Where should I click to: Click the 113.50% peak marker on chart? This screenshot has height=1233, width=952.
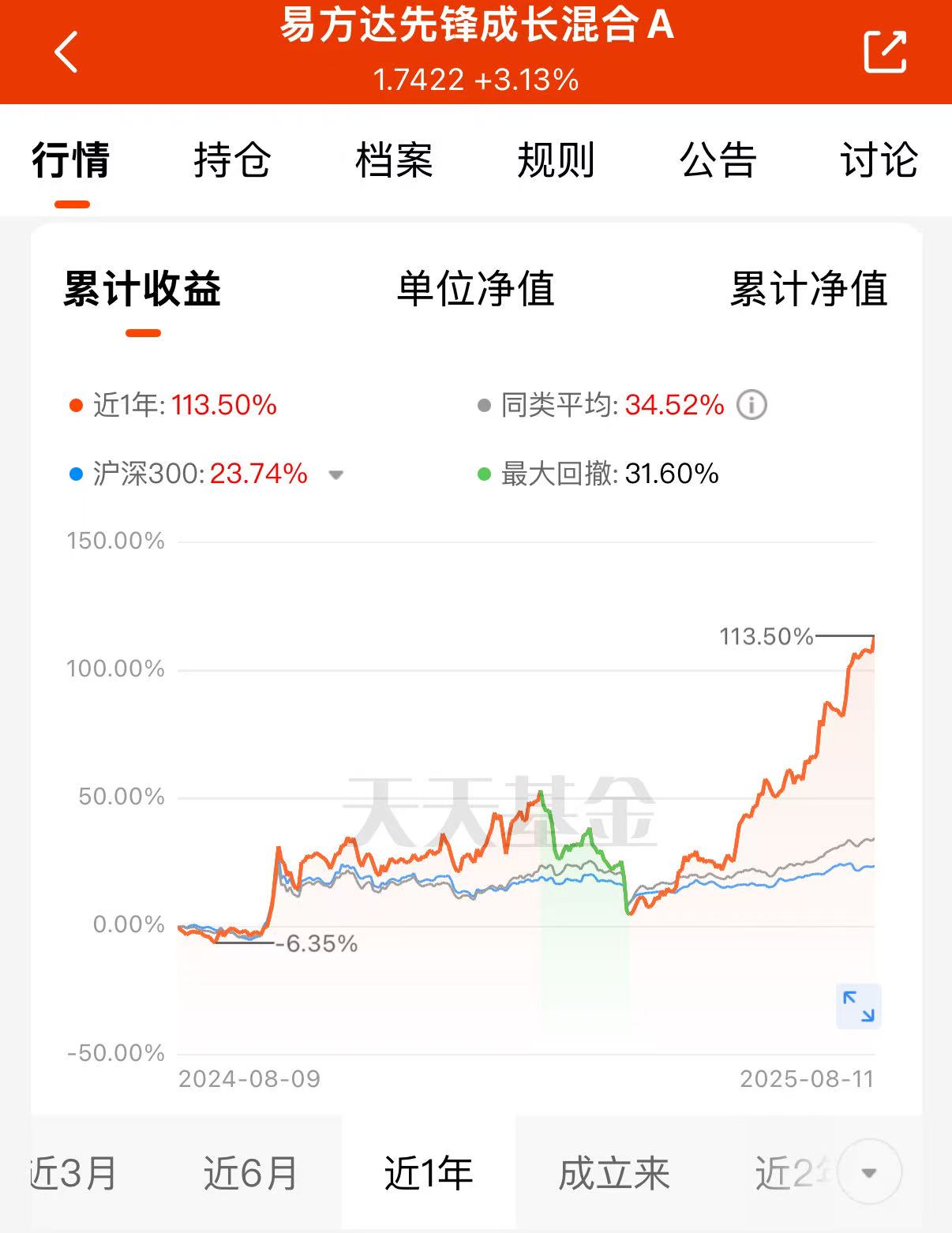[x=766, y=636]
